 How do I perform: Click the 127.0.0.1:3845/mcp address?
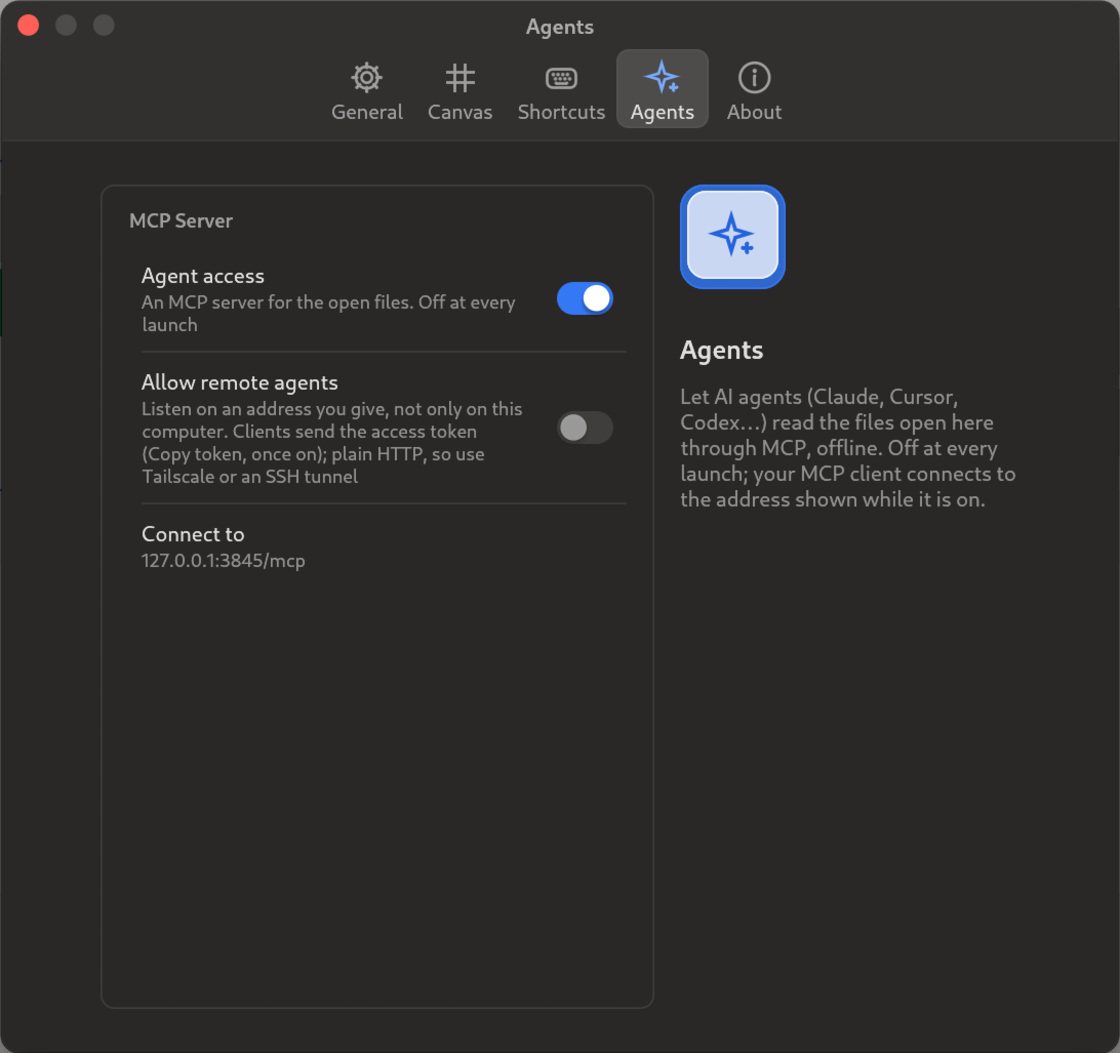pyautogui.click(x=223, y=561)
